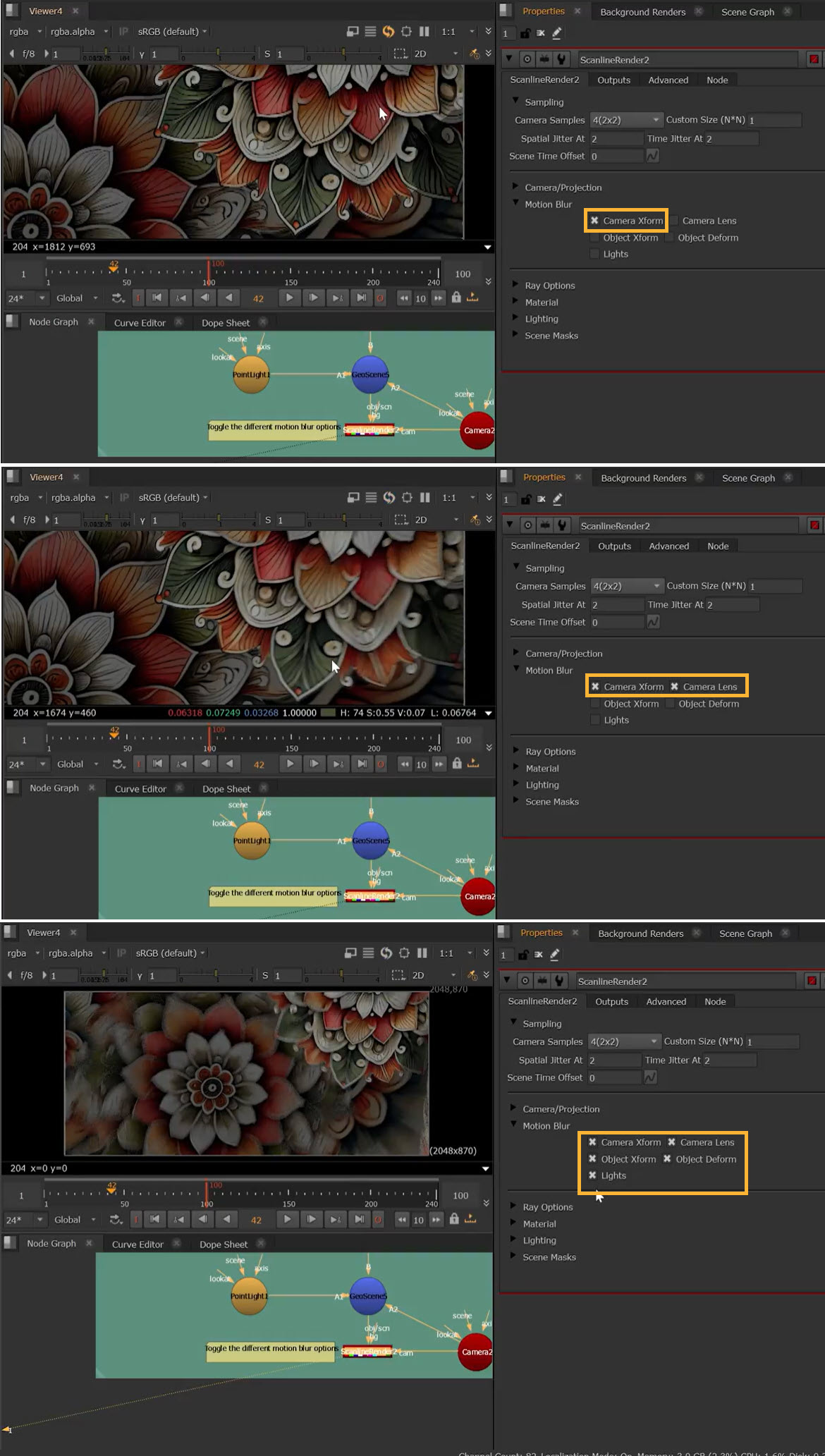Switch to the Curve Editor tab
This screenshot has height=1456, width=825.
click(140, 323)
